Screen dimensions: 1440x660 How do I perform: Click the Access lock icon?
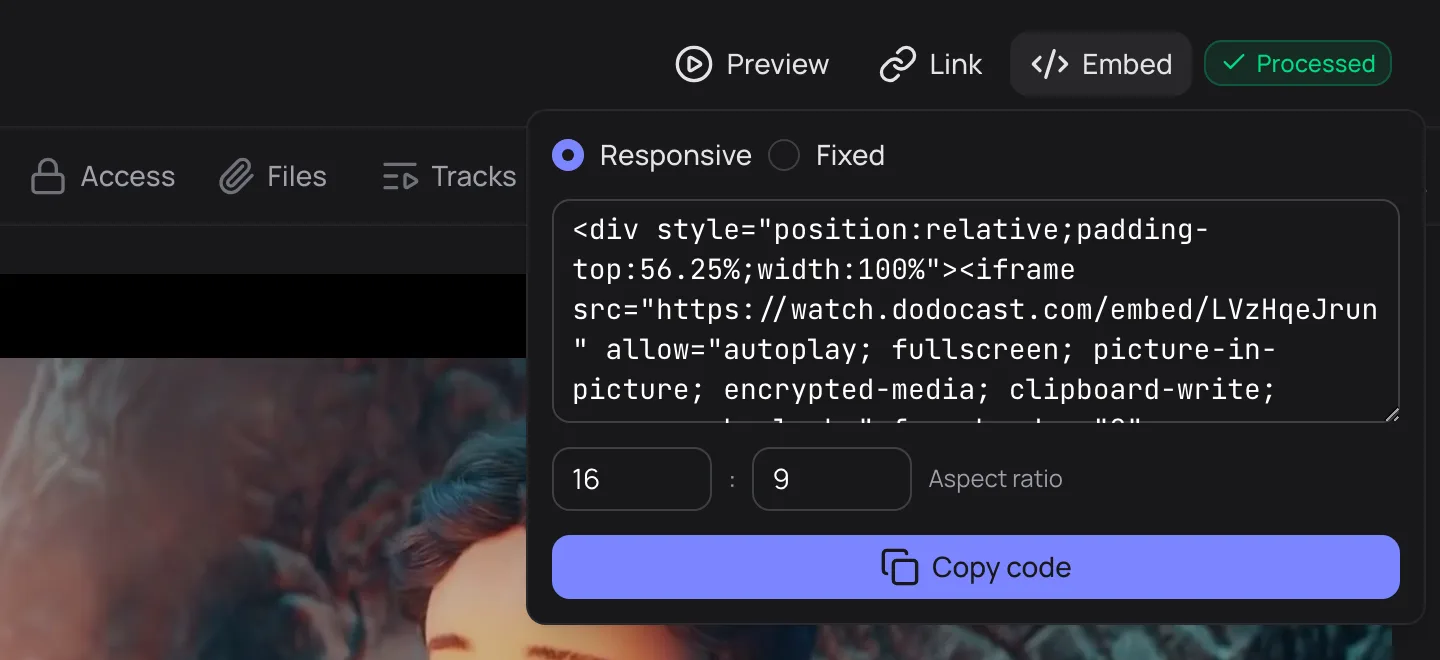click(47, 177)
